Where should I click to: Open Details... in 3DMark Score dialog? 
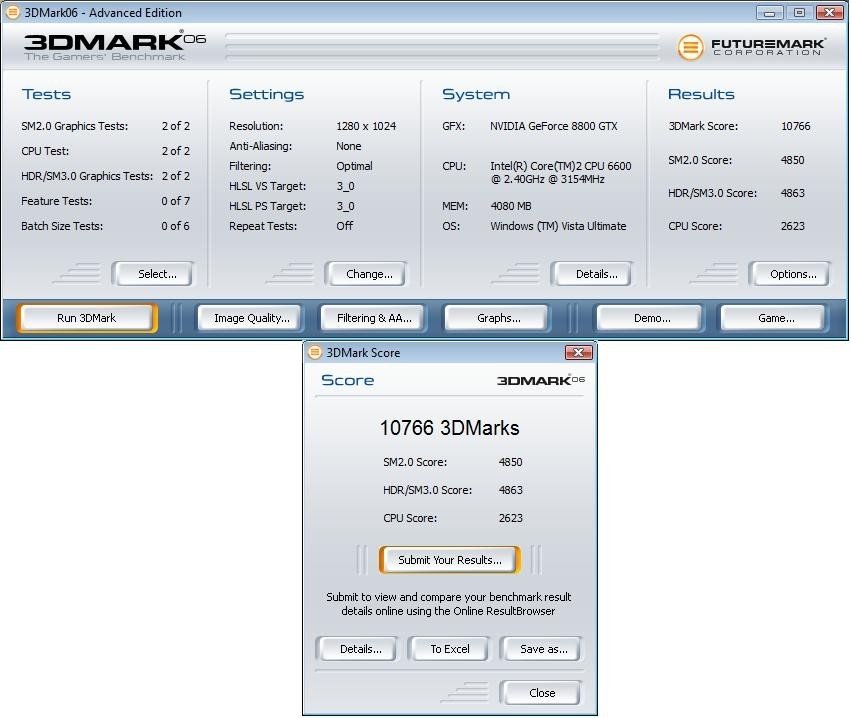[x=357, y=649]
